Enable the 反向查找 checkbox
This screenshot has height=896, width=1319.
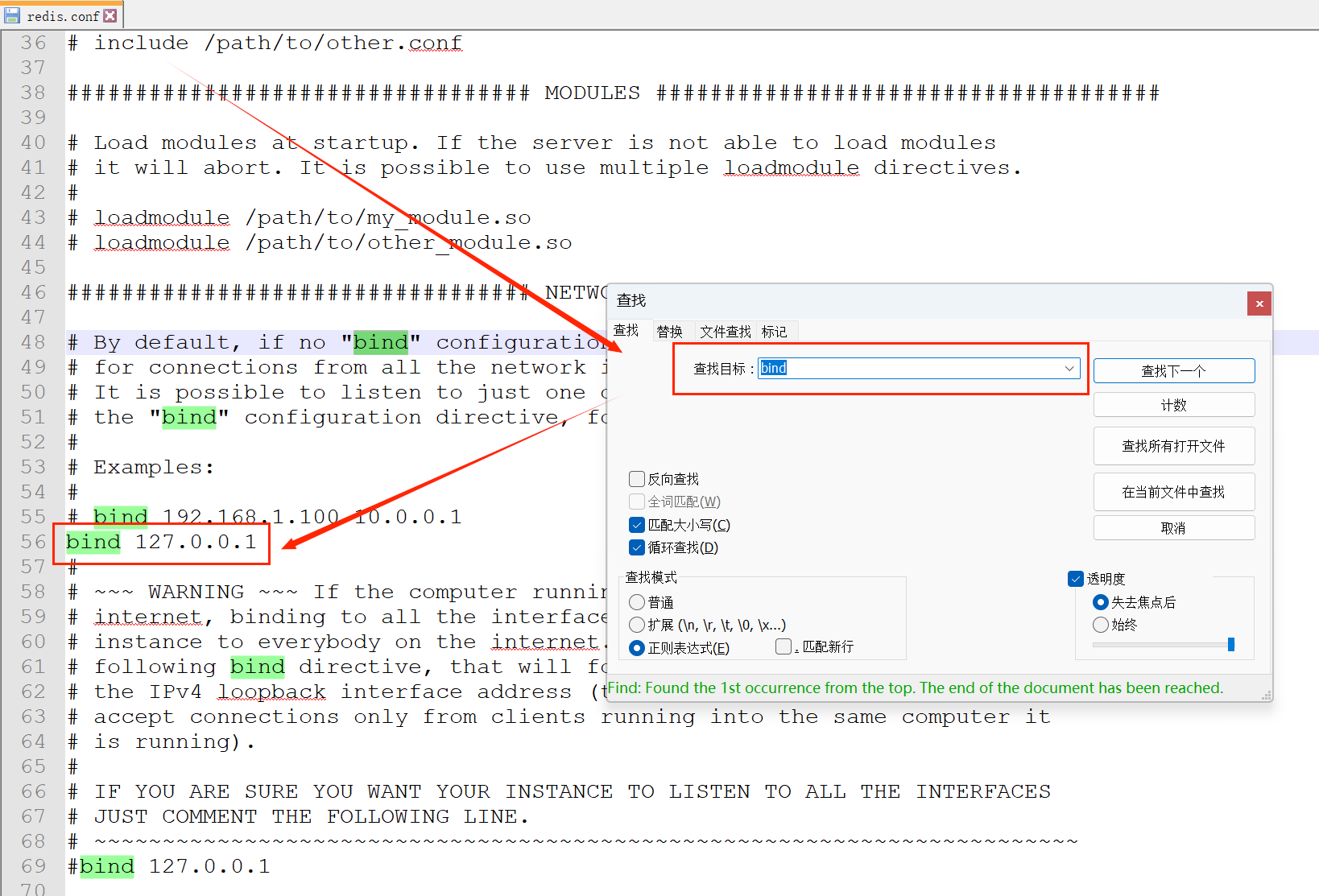pyautogui.click(x=637, y=479)
